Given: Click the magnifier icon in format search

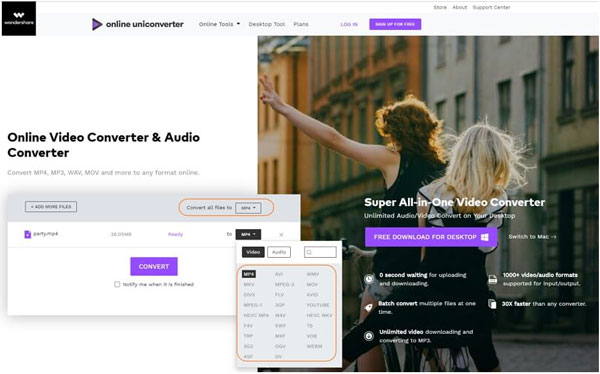Looking at the screenshot, I should click(309, 252).
